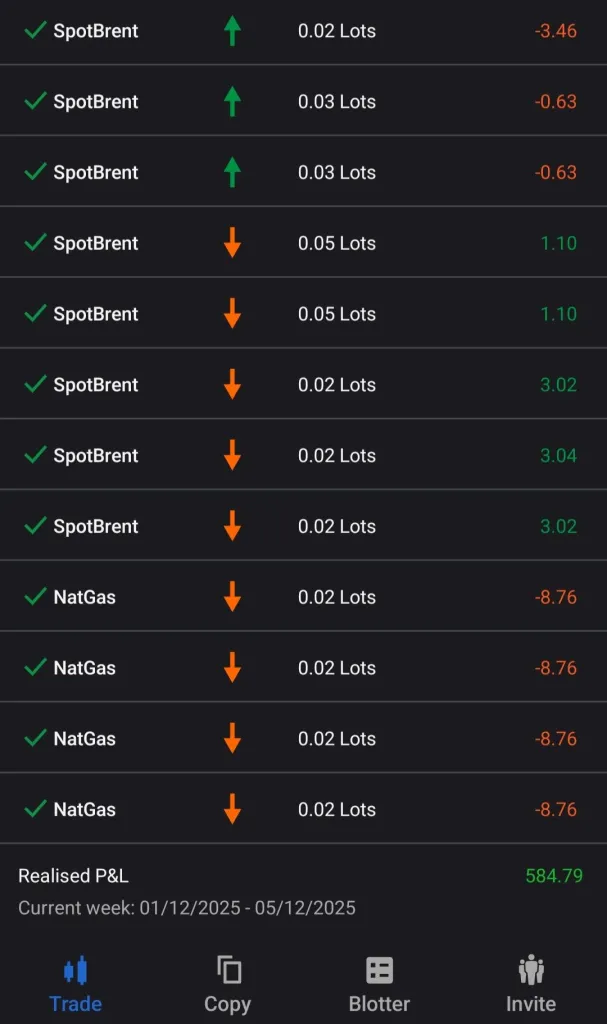Click the Realised P&L label
Image resolution: width=607 pixels, height=1024 pixels.
73,876
